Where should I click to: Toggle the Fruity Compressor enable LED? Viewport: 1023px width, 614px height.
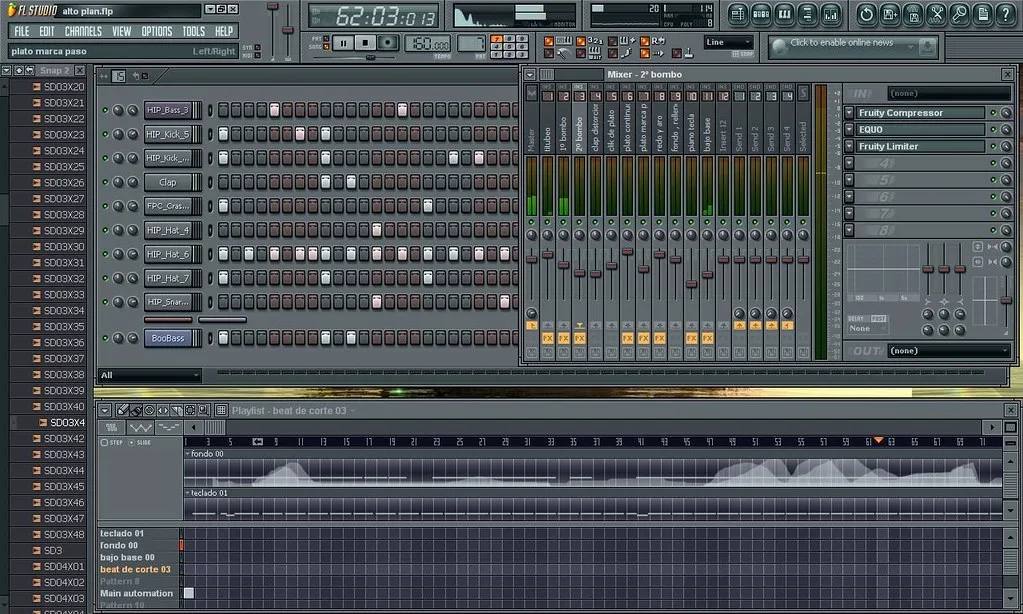click(x=993, y=112)
